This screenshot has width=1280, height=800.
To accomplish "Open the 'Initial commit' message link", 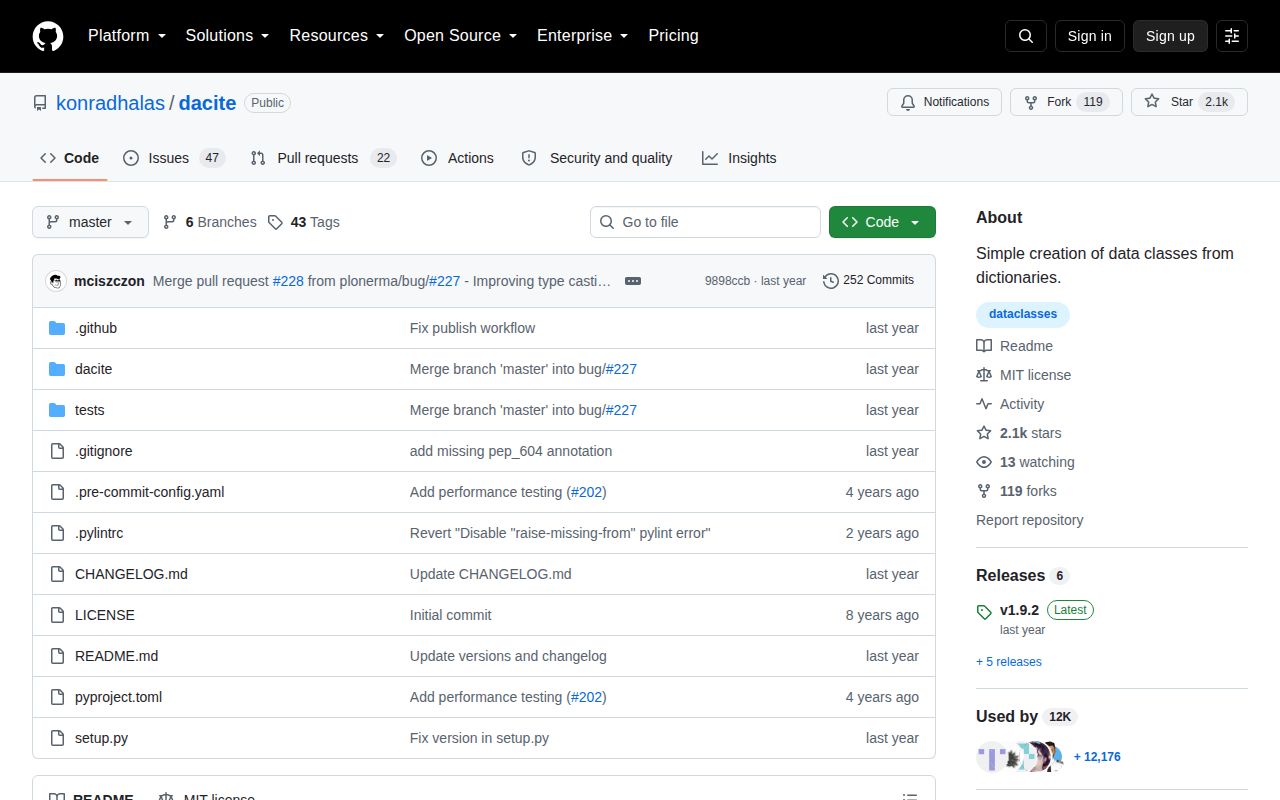I will pyautogui.click(x=450, y=615).
